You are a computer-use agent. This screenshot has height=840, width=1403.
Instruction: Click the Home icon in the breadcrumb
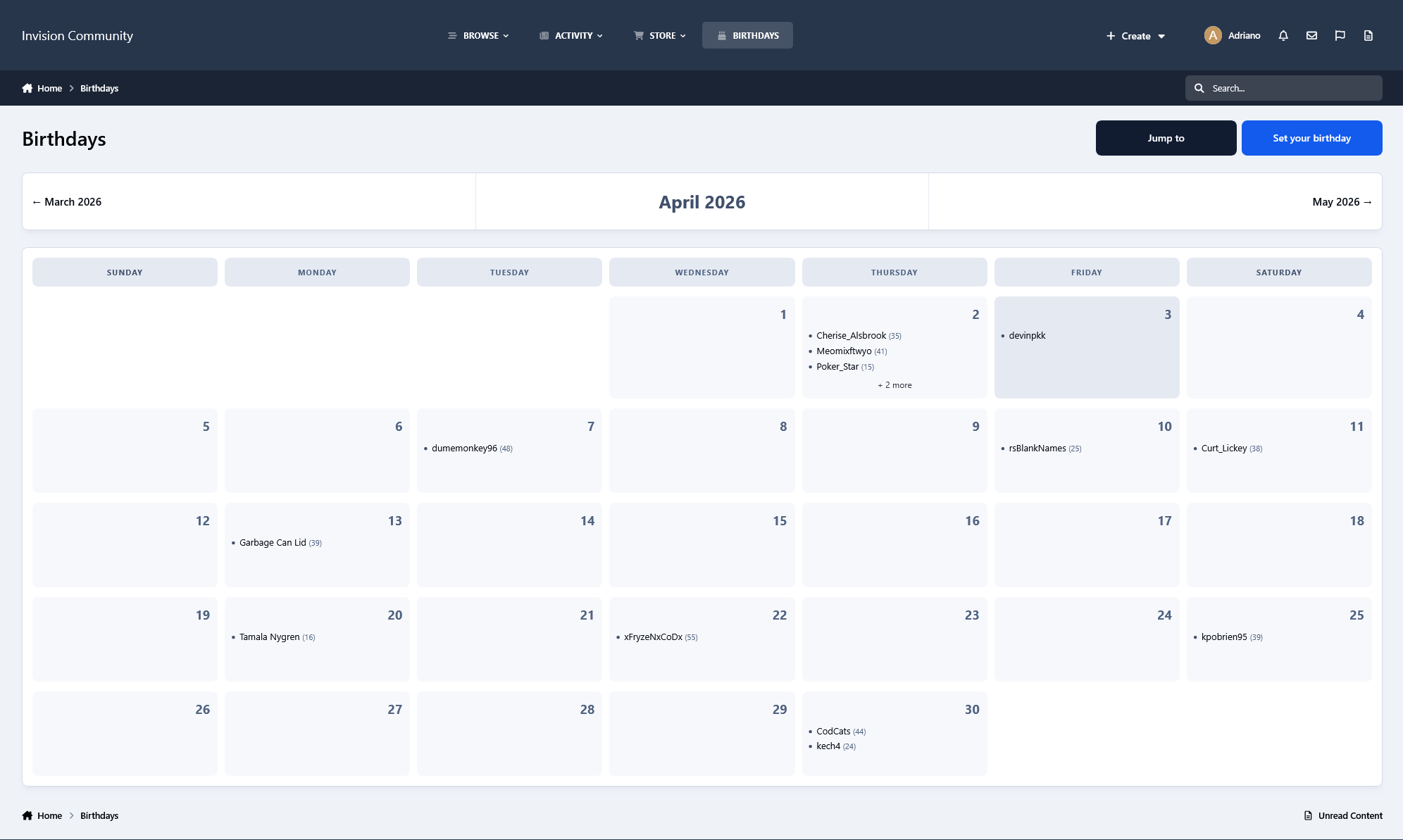pos(26,88)
